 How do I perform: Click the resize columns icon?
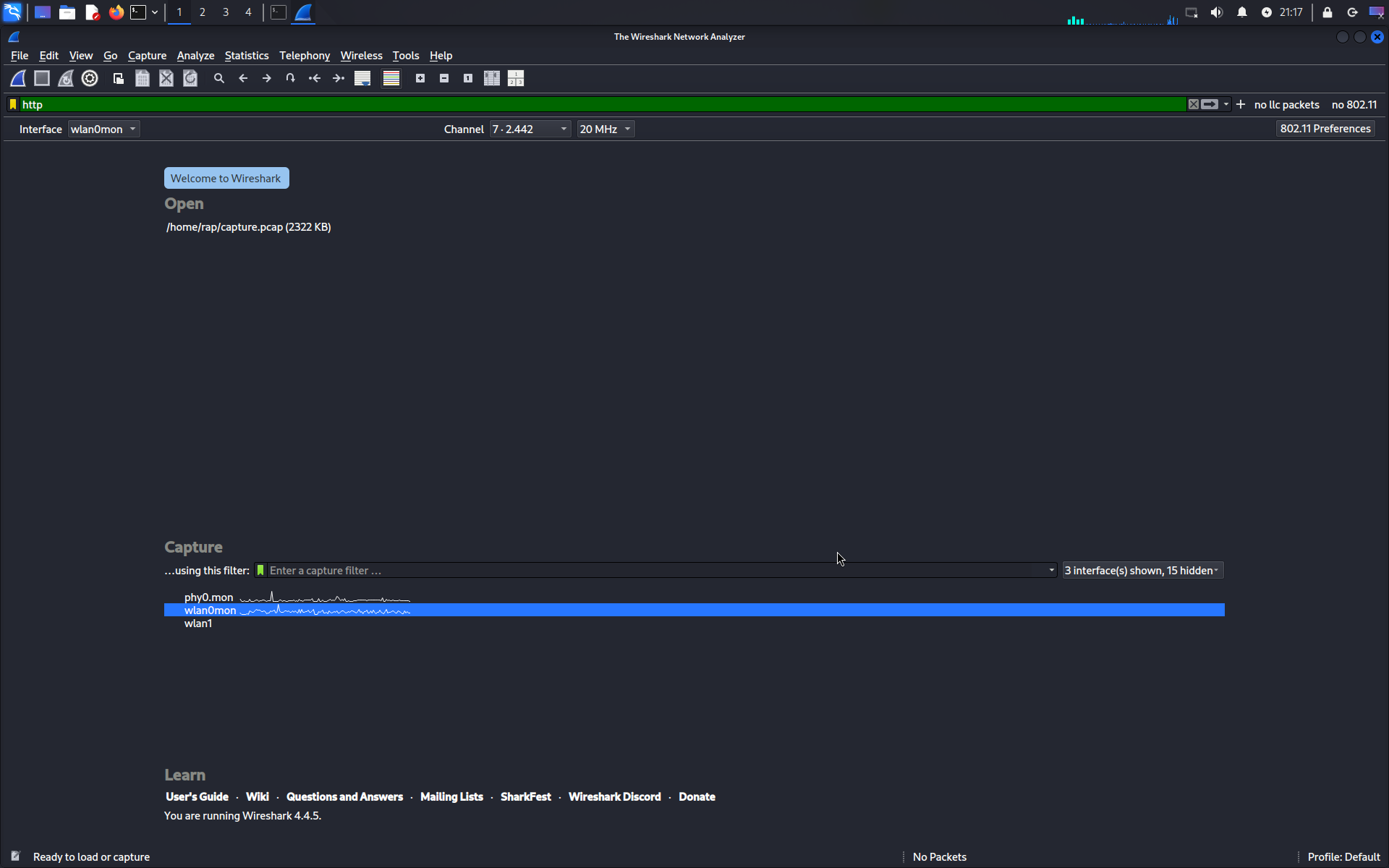(492, 78)
